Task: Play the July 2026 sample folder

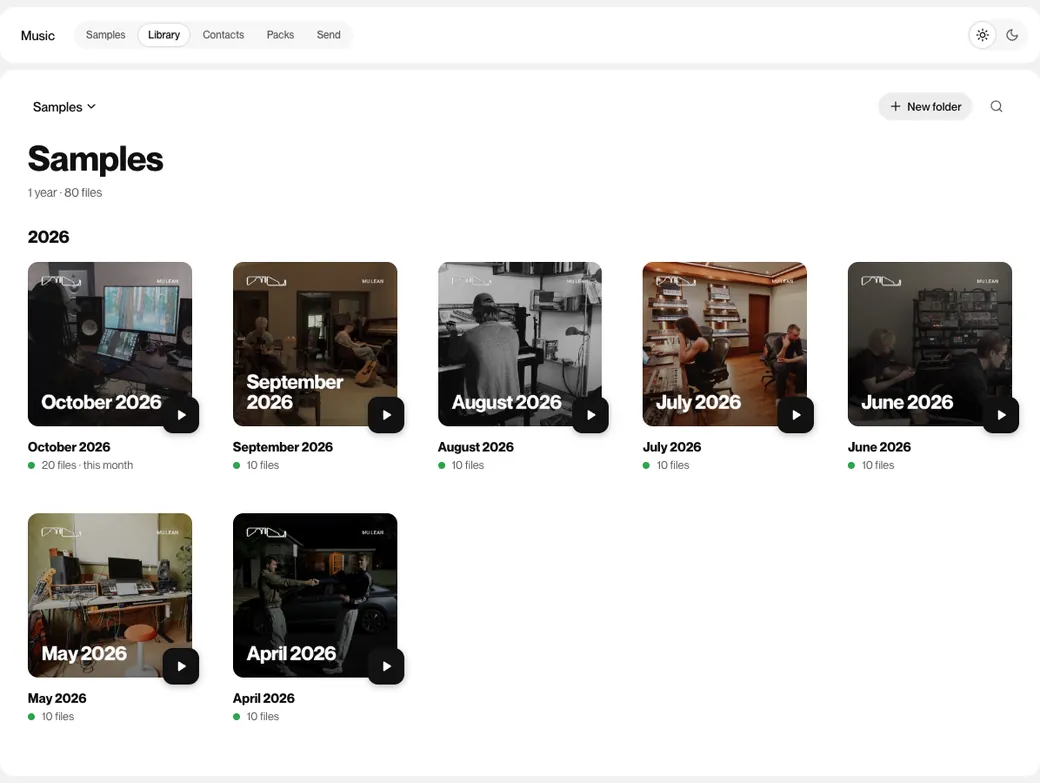Action: pos(796,415)
